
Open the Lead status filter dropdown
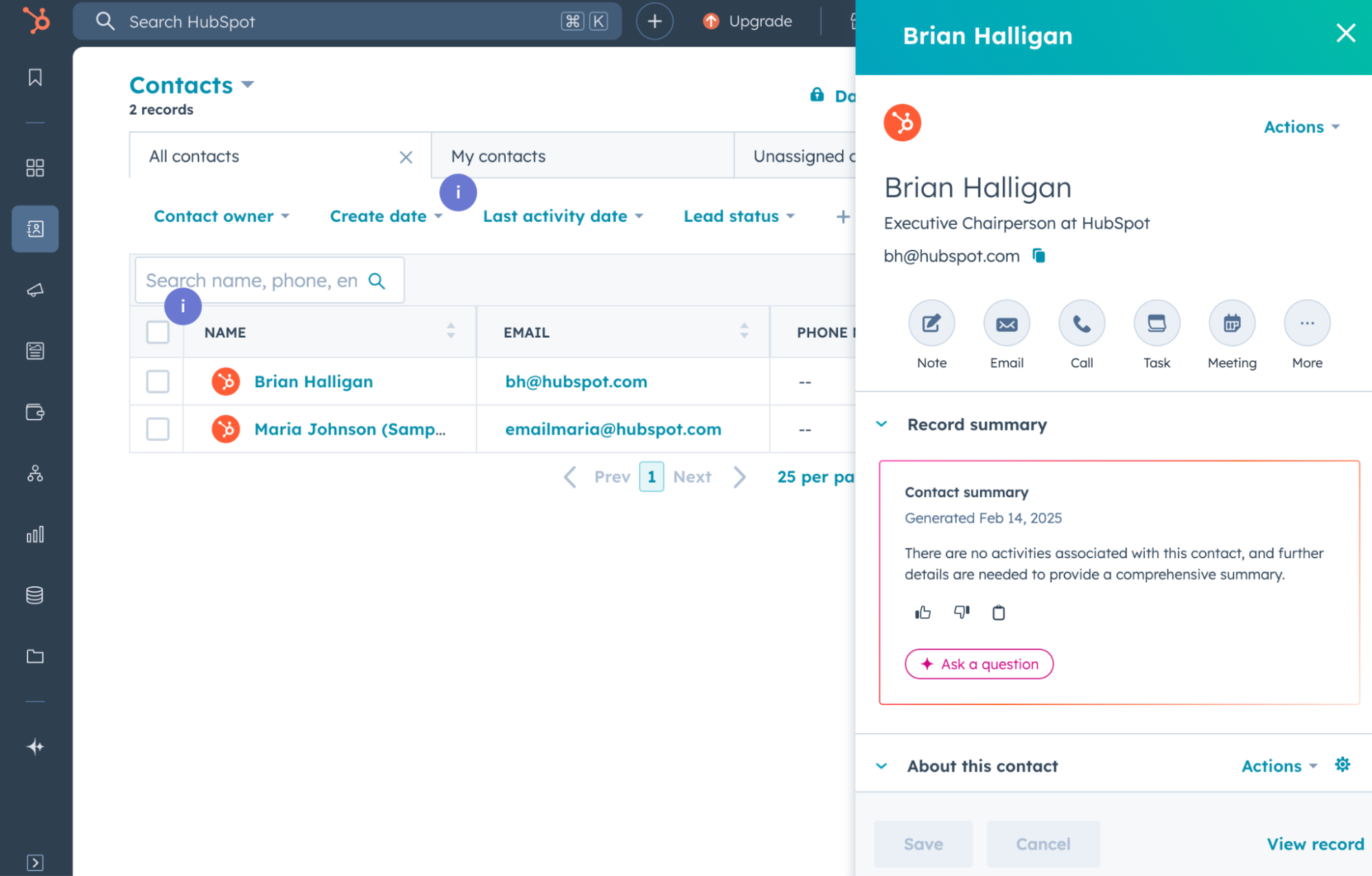(739, 216)
